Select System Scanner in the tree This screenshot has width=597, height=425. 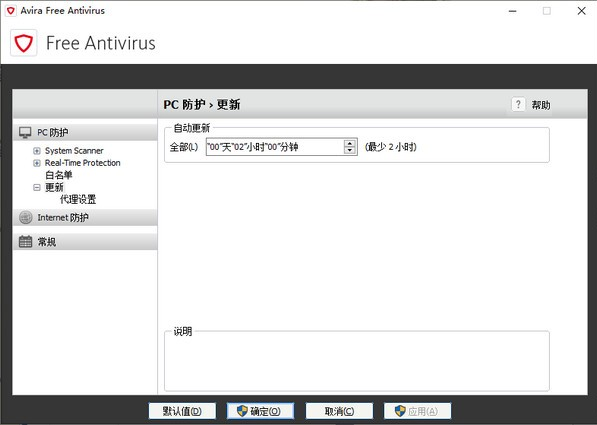tap(74, 151)
